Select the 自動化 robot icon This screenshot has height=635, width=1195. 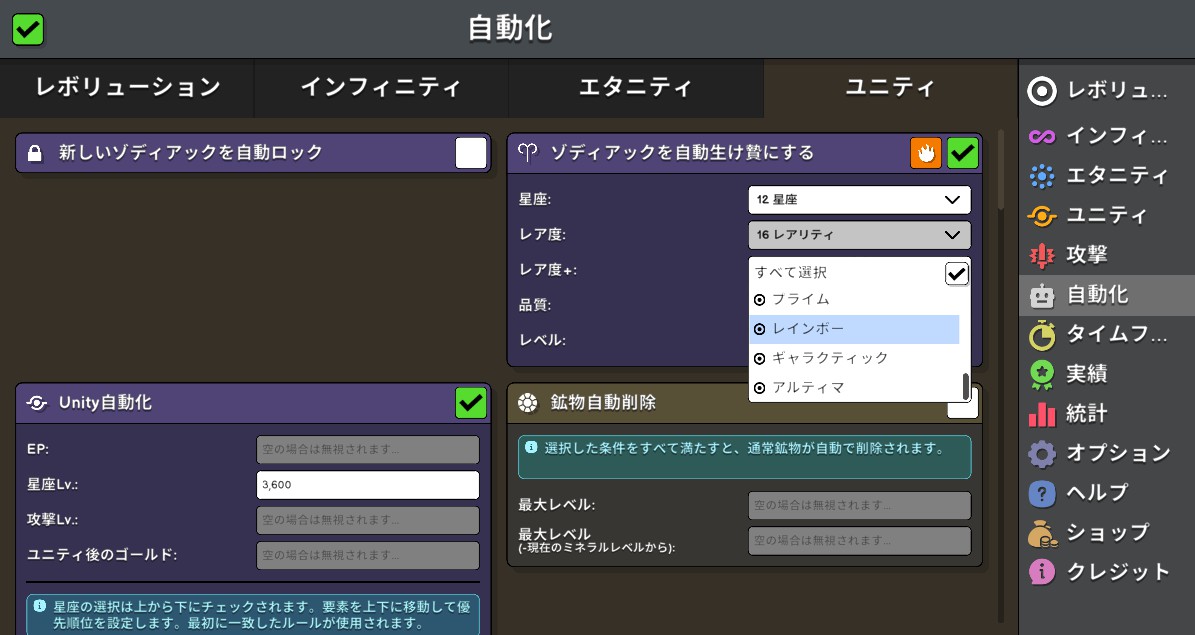pos(1042,295)
